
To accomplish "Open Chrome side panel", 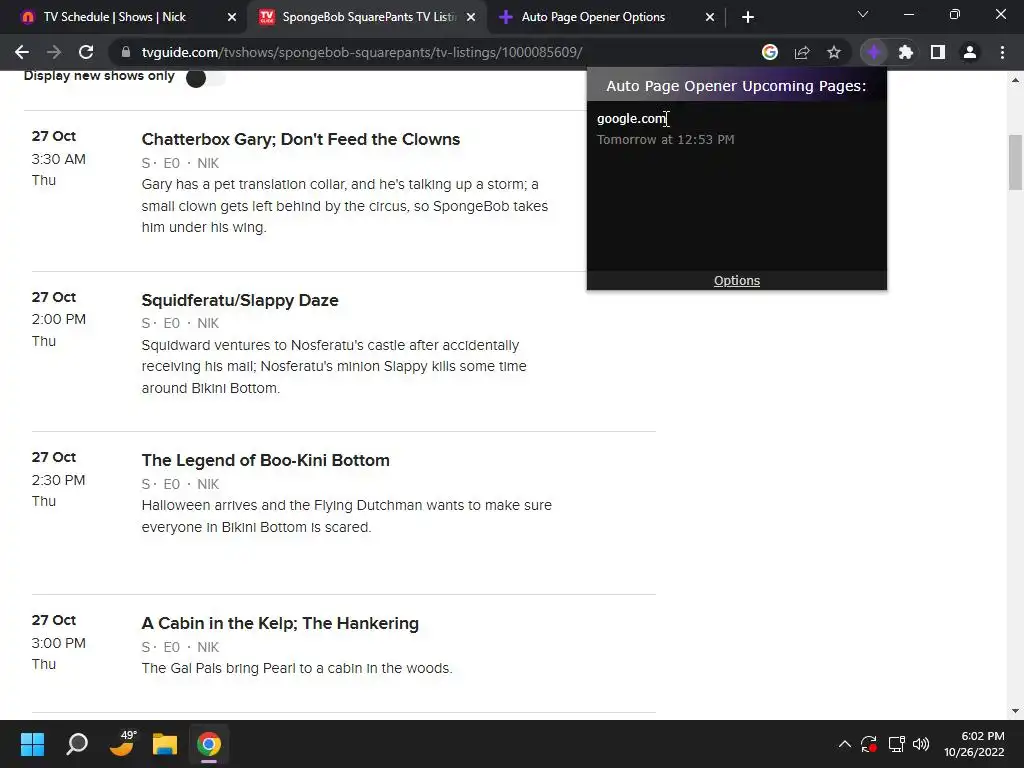I will click(938, 52).
